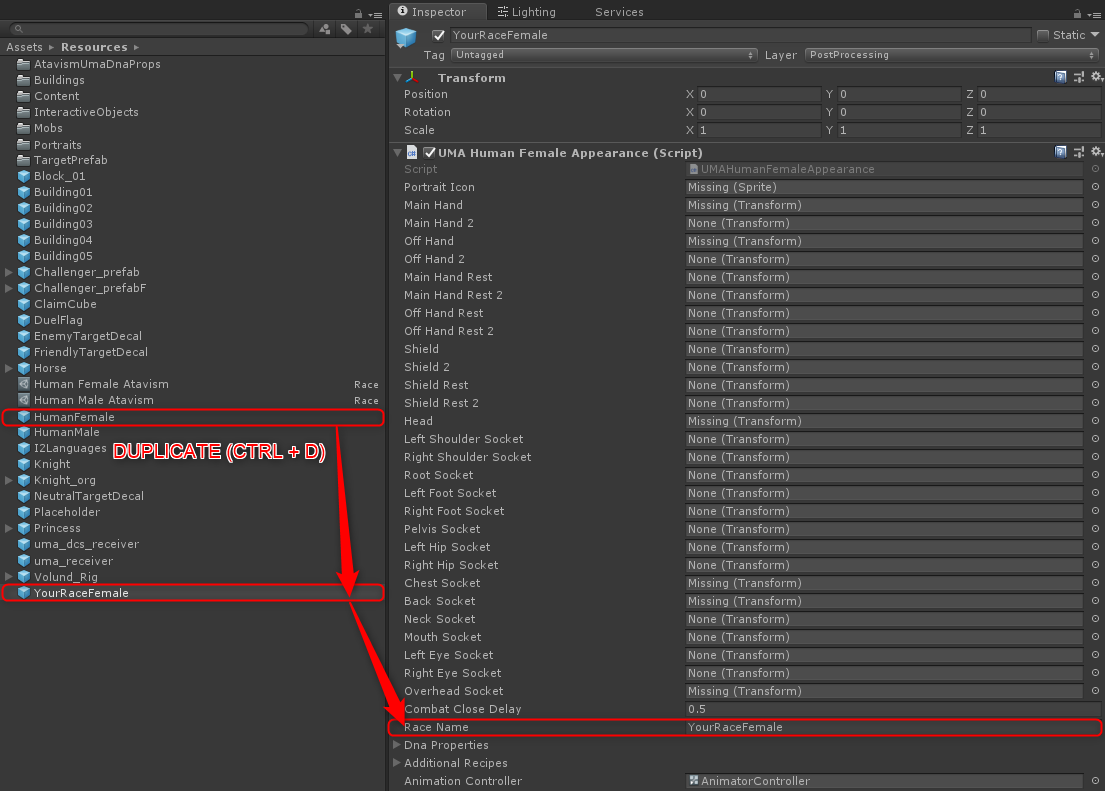Switch to the Services tab
Viewport: 1105px width, 791px height.
pos(619,12)
